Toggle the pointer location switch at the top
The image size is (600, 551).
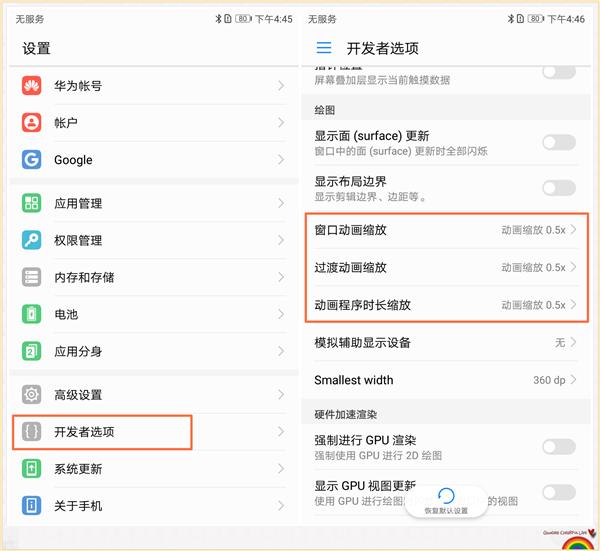pyautogui.click(x=559, y=72)
